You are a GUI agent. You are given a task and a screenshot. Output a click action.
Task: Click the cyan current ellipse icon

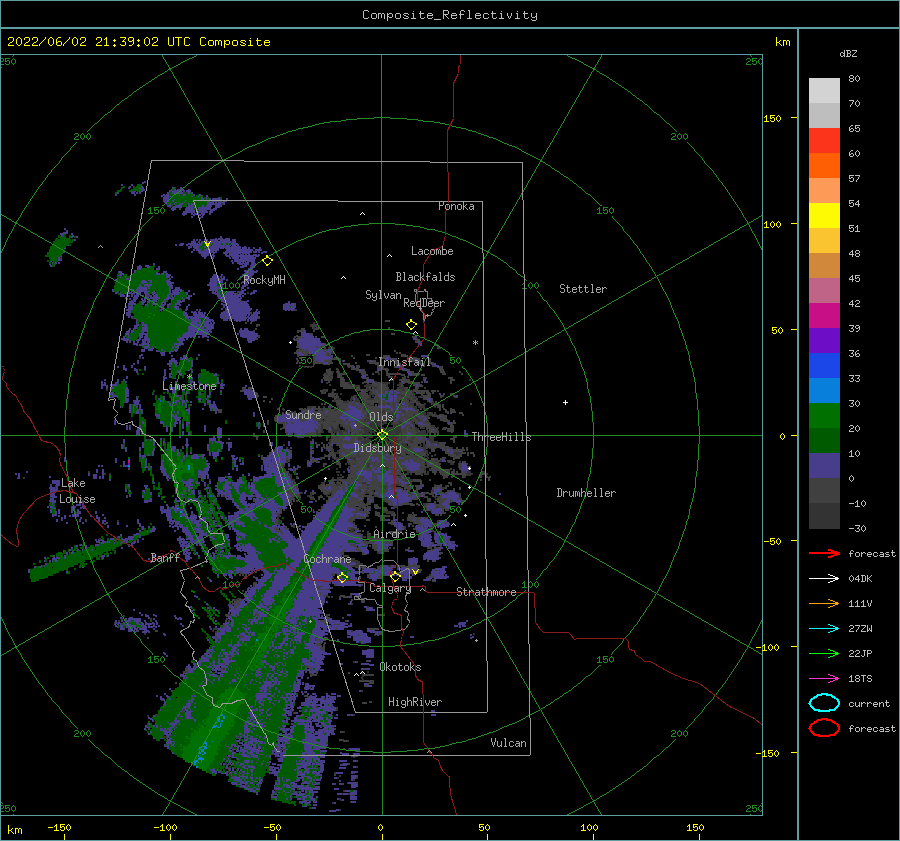tap(824, 703)
